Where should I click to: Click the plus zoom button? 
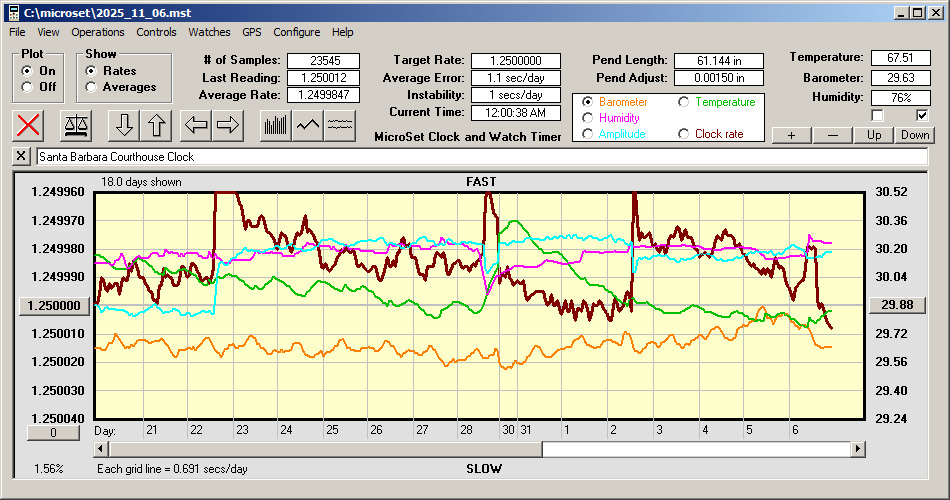(x=792, y=135)
